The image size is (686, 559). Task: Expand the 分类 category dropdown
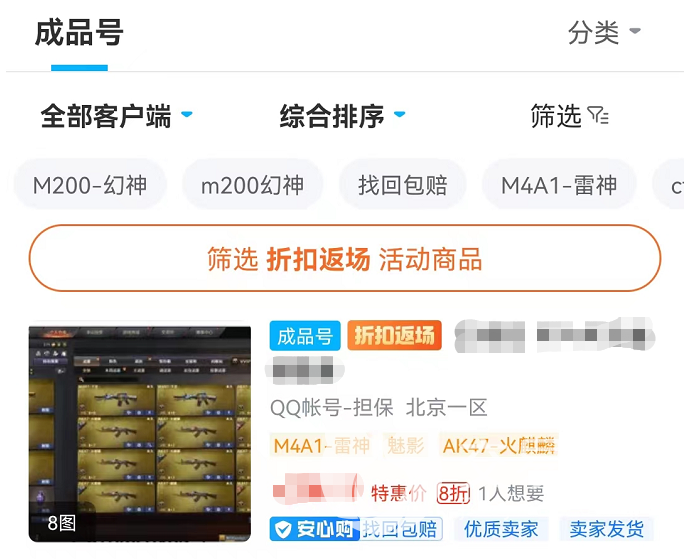[x=604, y=32]
